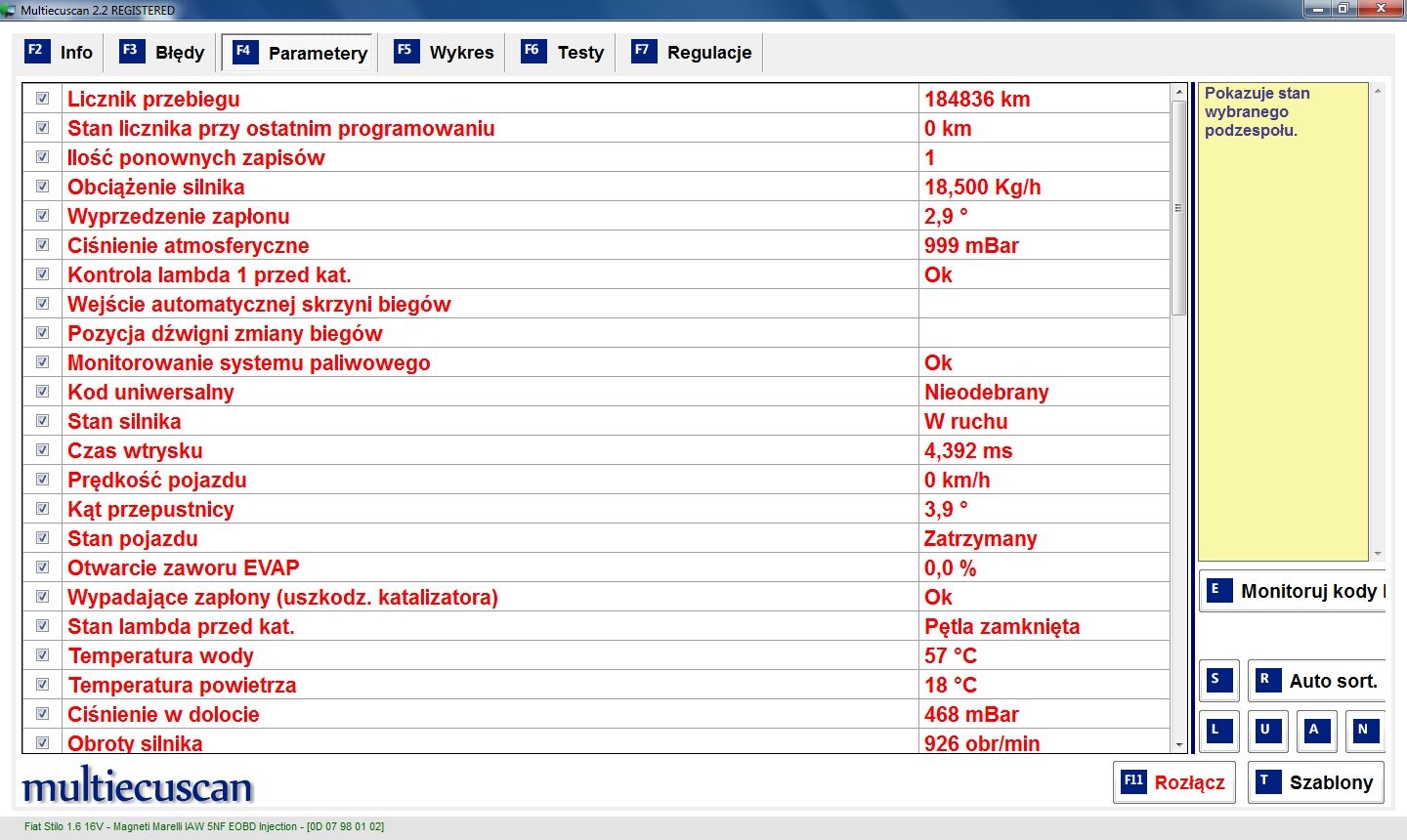This screenshot has width=1407, height=840.
Task: Click the '57 °C' water temperature value
Action: coord(951,655)
